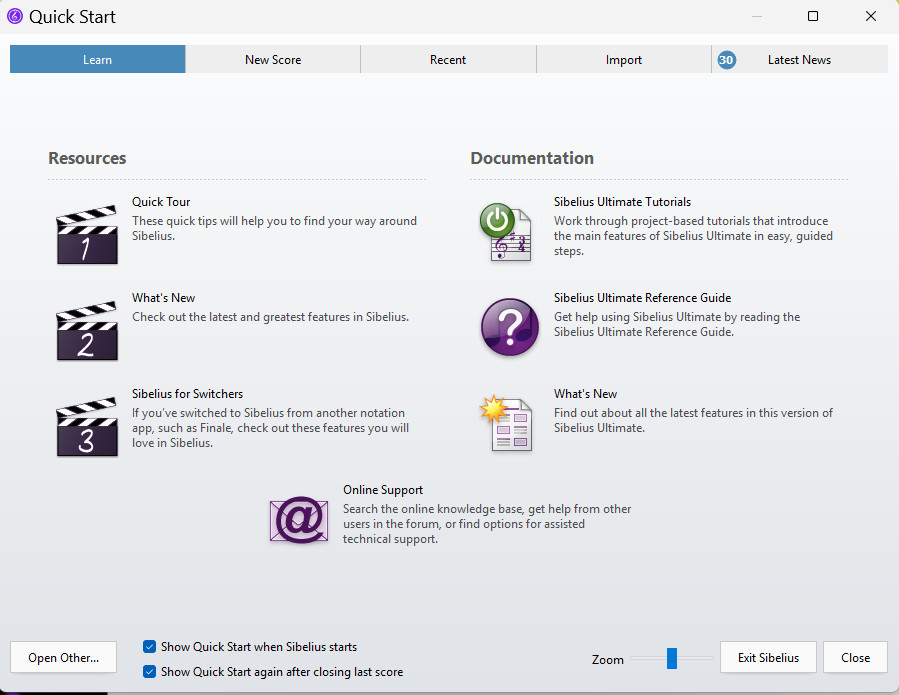Click the What's New clapperboard icon numbered 2
The image size is (899, 695).
(87, 331)
